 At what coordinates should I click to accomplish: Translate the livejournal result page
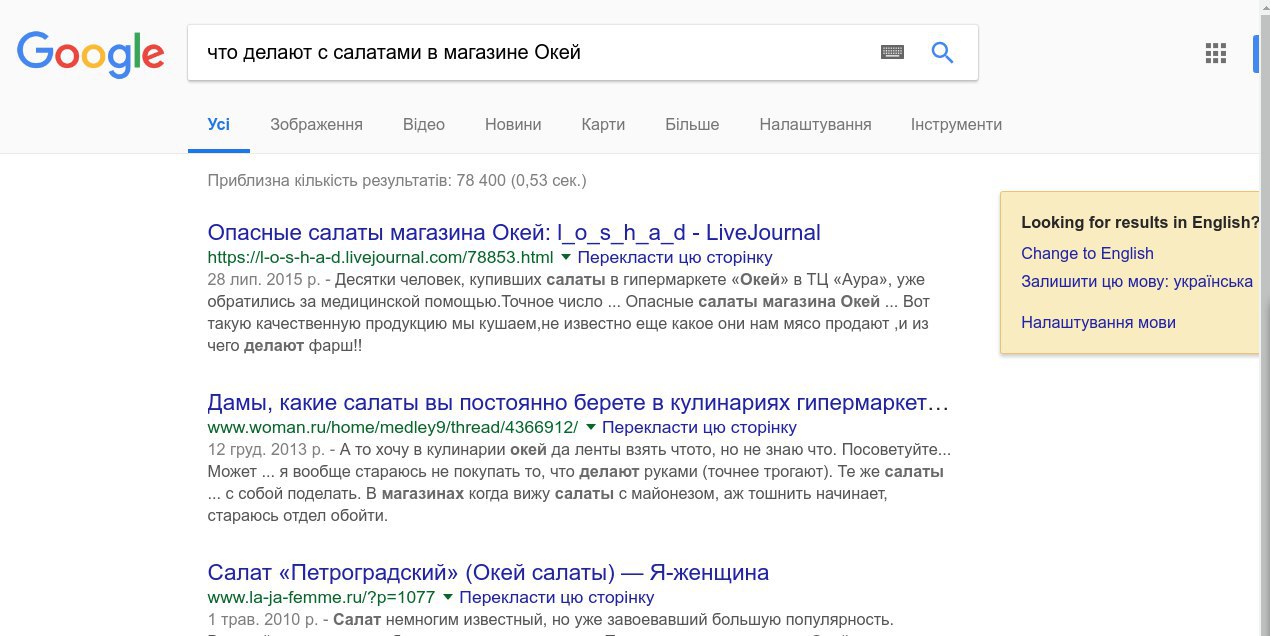click(x=675, y=258)
